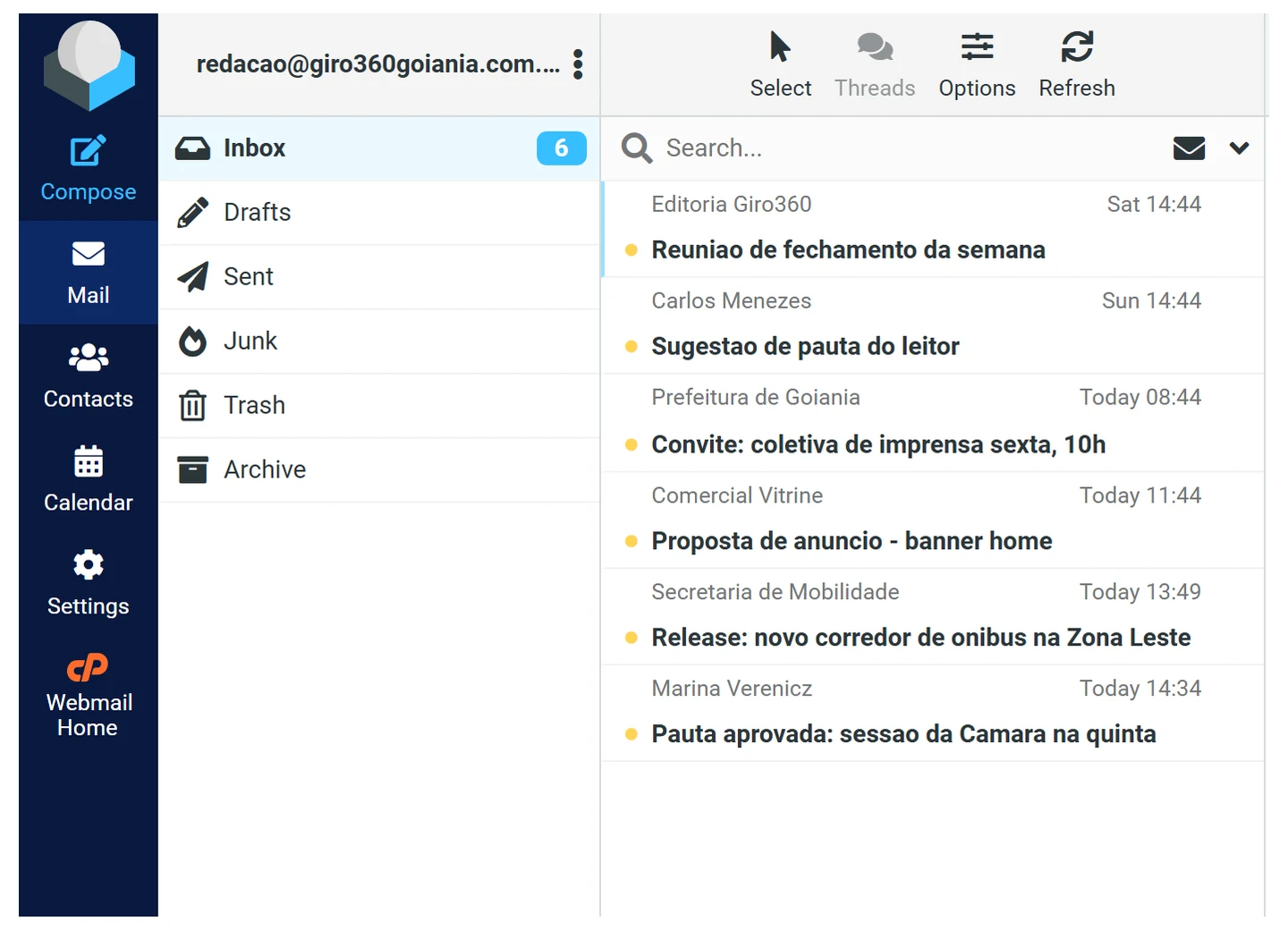Viewport: 1288px width, 930px height.
Task: Open the list Options
Action: (x=977, y=64)
